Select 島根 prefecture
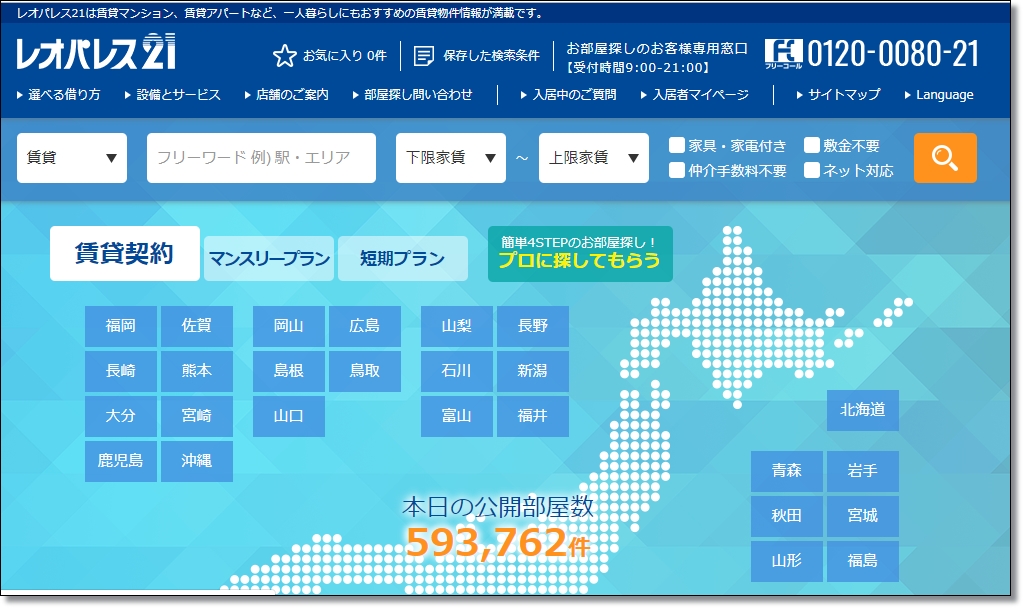The width and height of the screenshot is (1023, 608). click(289, 371)
